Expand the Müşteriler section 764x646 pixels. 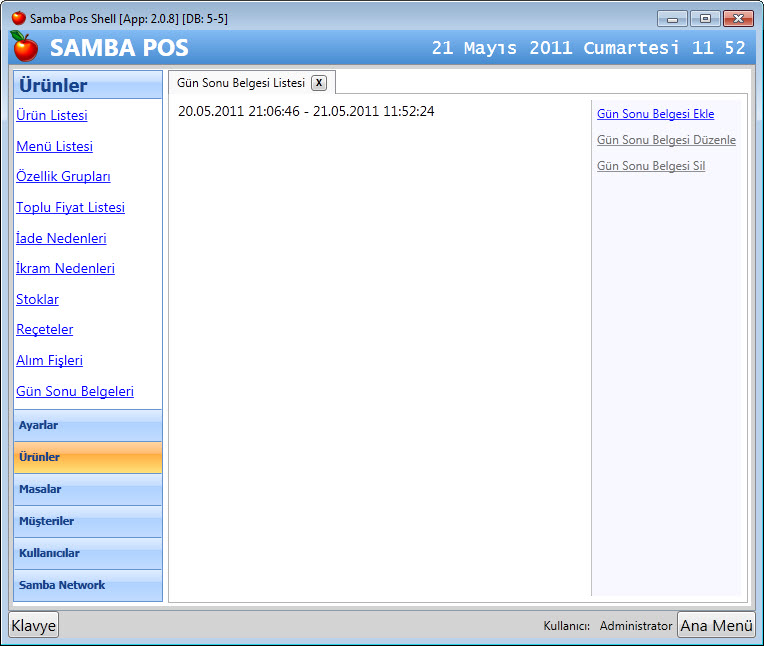click(x=88, y=521)
